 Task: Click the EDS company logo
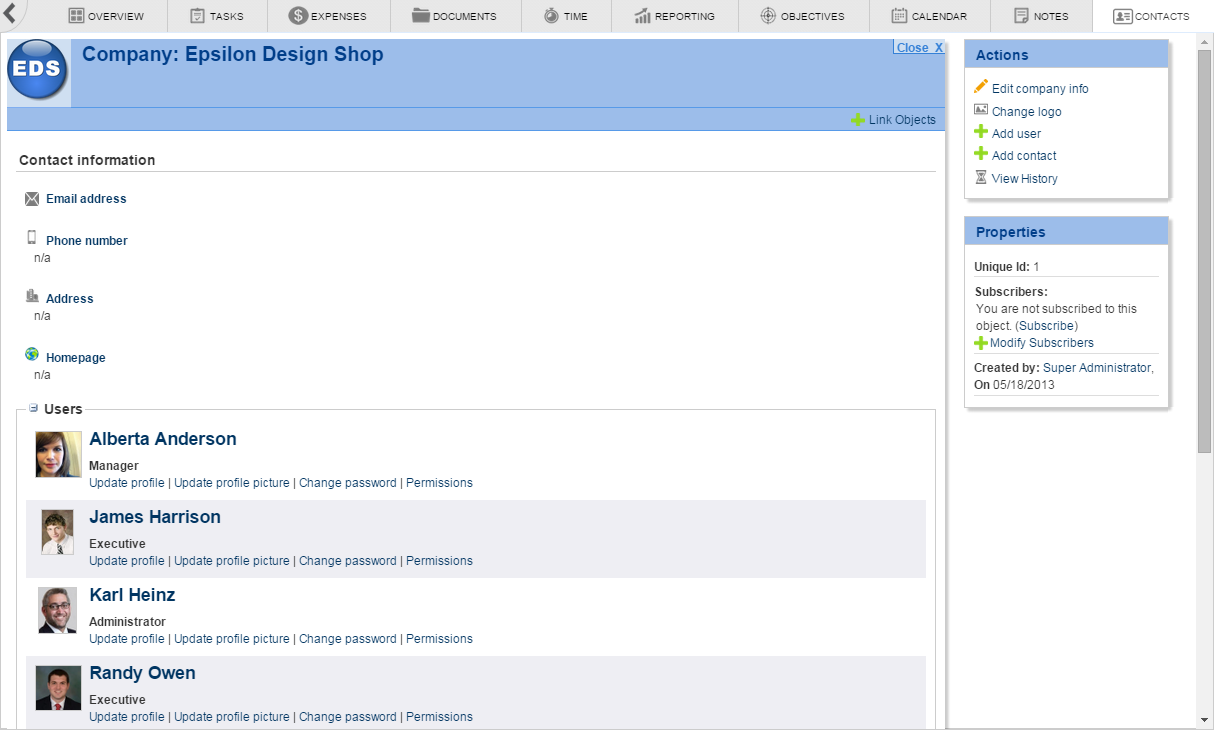tap(39, 72)
